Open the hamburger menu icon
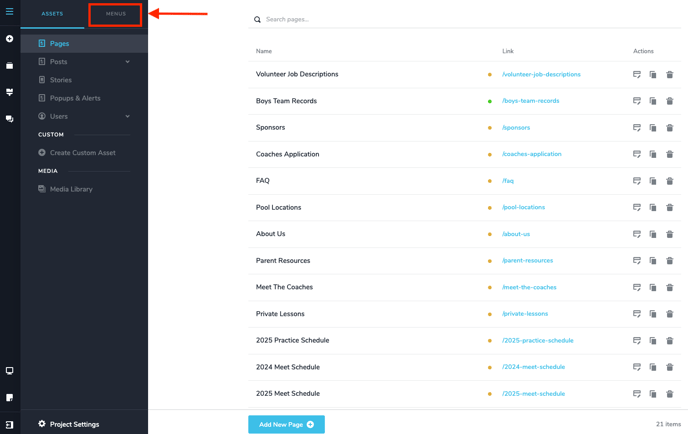The image size is (688, 434). click(x=9, y=11)
